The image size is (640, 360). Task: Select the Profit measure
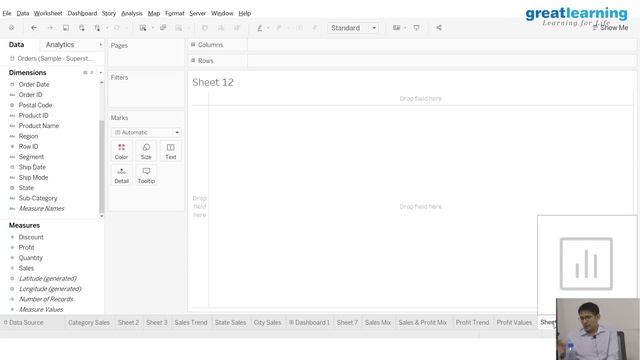(26, 247)
